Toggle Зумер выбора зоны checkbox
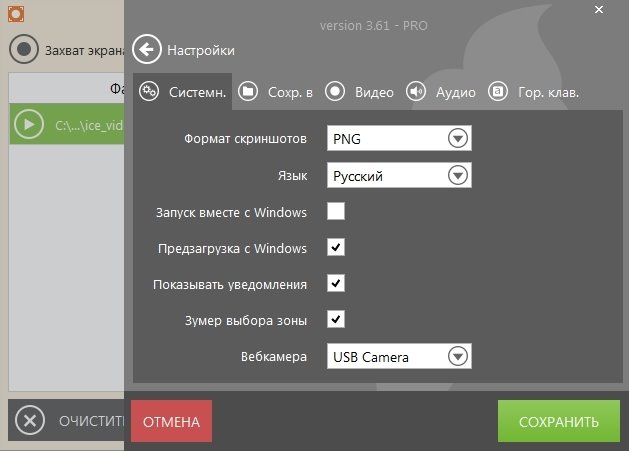The width and height of the screenshot is (629, 451). (336, 319)
